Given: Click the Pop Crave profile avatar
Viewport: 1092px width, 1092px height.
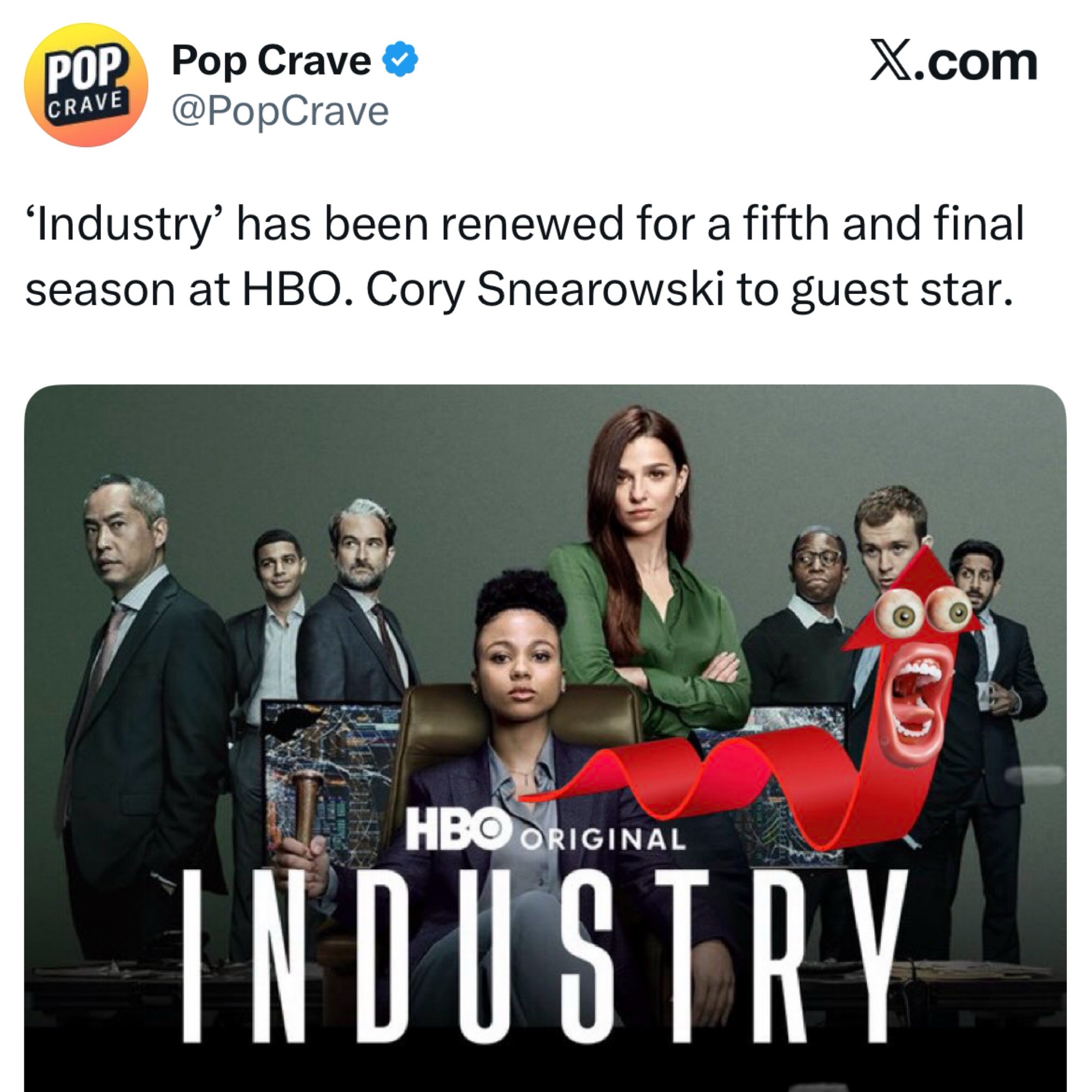Looking at the screenshot, I should 86,85.
